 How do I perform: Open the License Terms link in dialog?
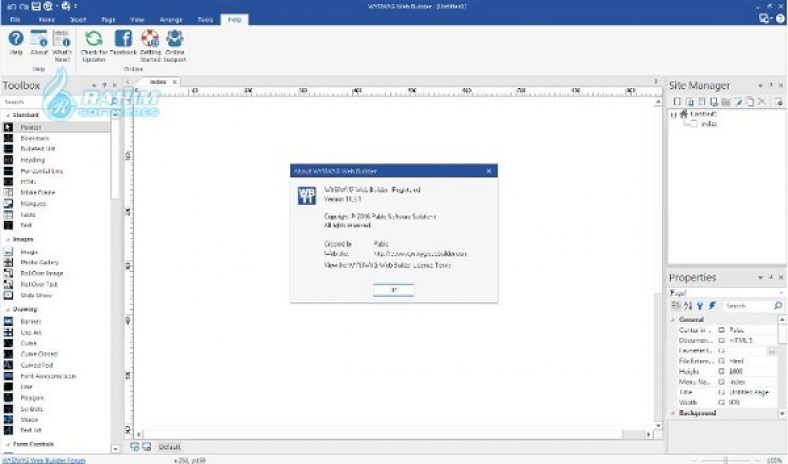tap(387, 265)
